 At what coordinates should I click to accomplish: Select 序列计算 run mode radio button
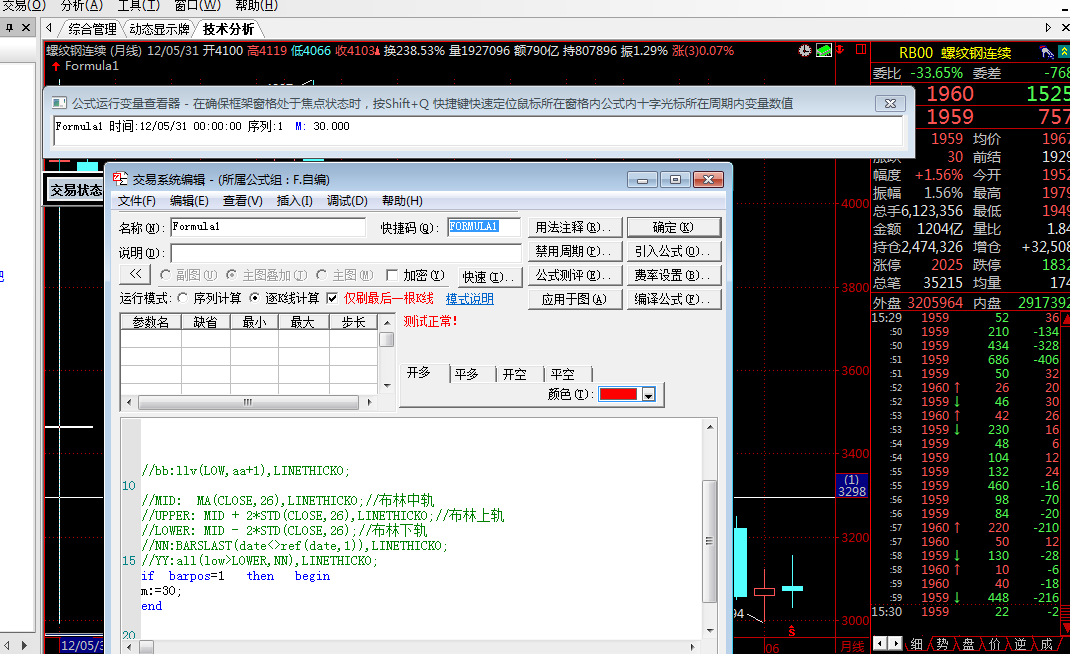(183, 298)
